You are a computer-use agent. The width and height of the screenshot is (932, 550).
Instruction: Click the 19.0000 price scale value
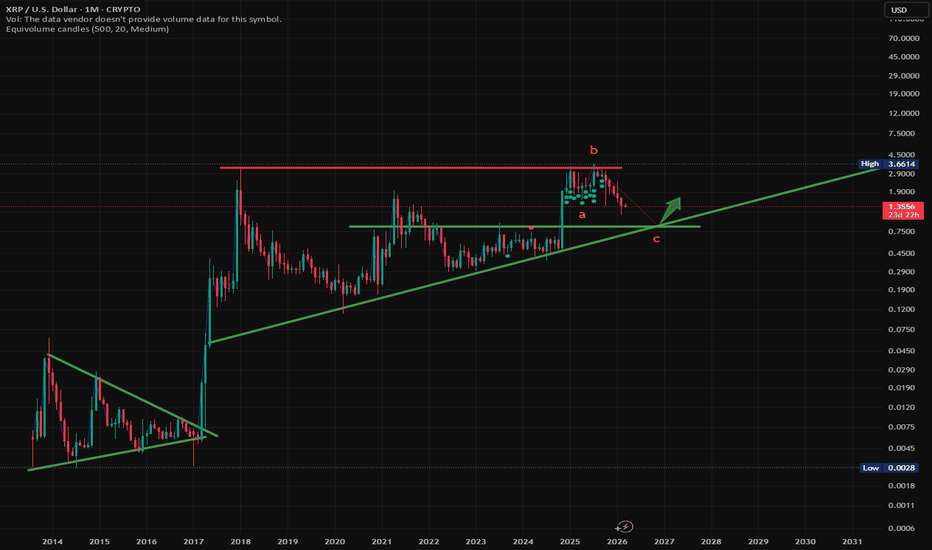903,93
